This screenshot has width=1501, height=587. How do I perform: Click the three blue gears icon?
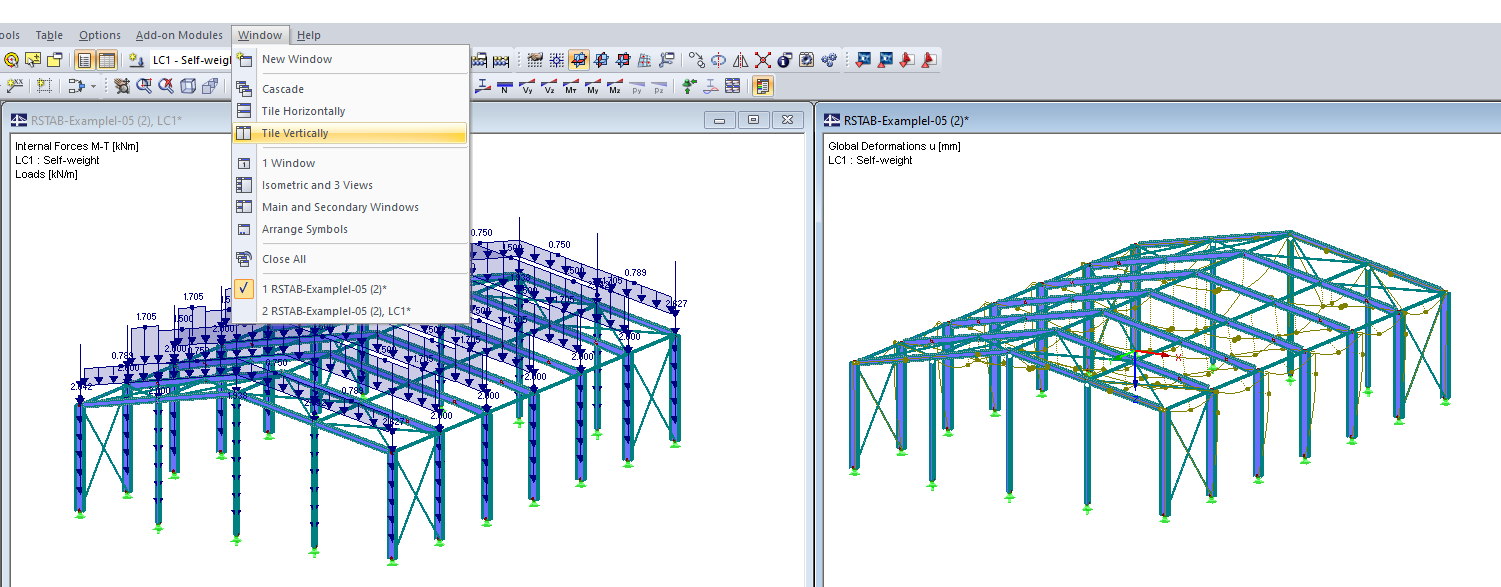click(829, 60)
